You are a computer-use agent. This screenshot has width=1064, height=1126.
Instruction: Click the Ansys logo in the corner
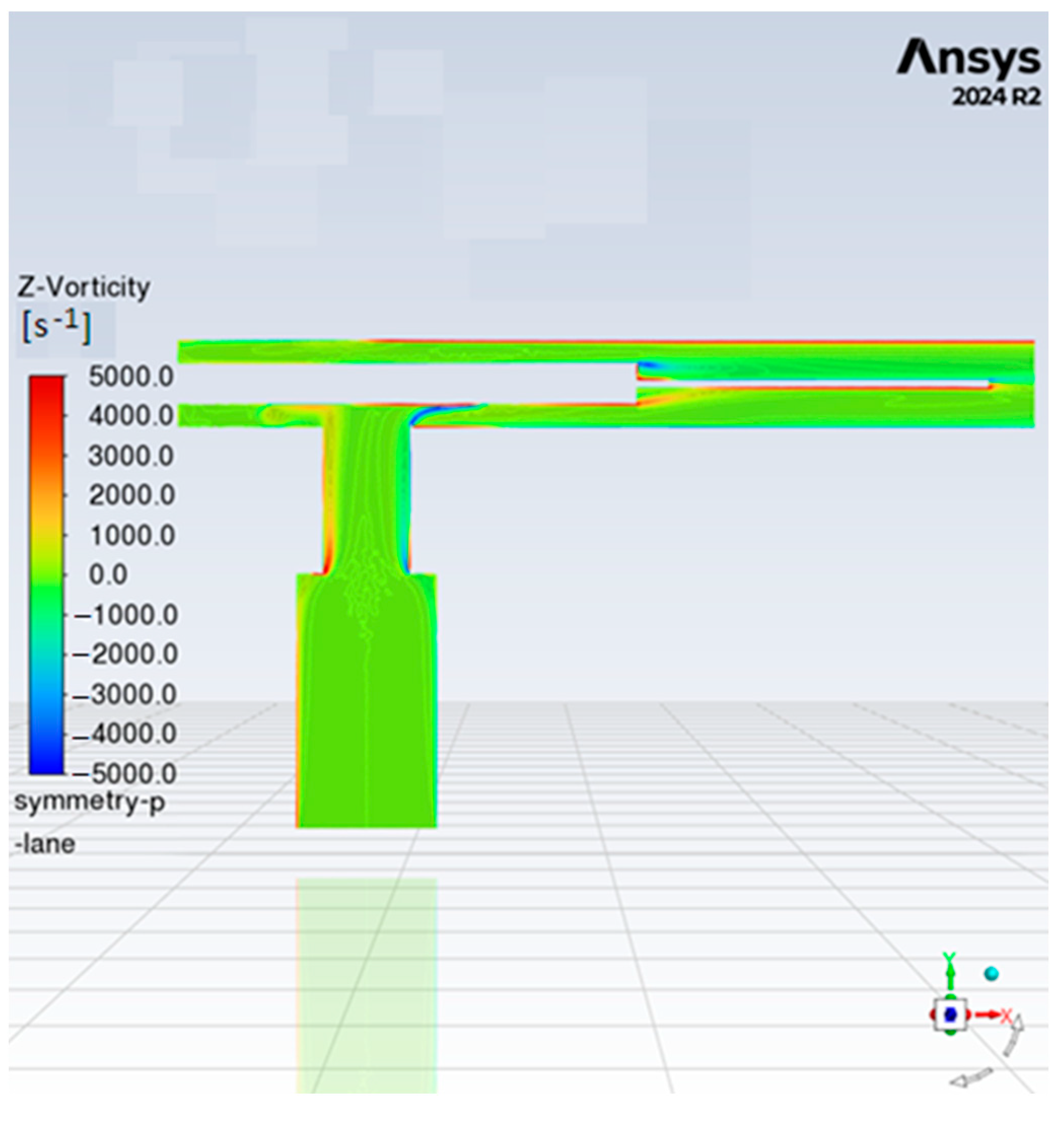tap(968, 59)
